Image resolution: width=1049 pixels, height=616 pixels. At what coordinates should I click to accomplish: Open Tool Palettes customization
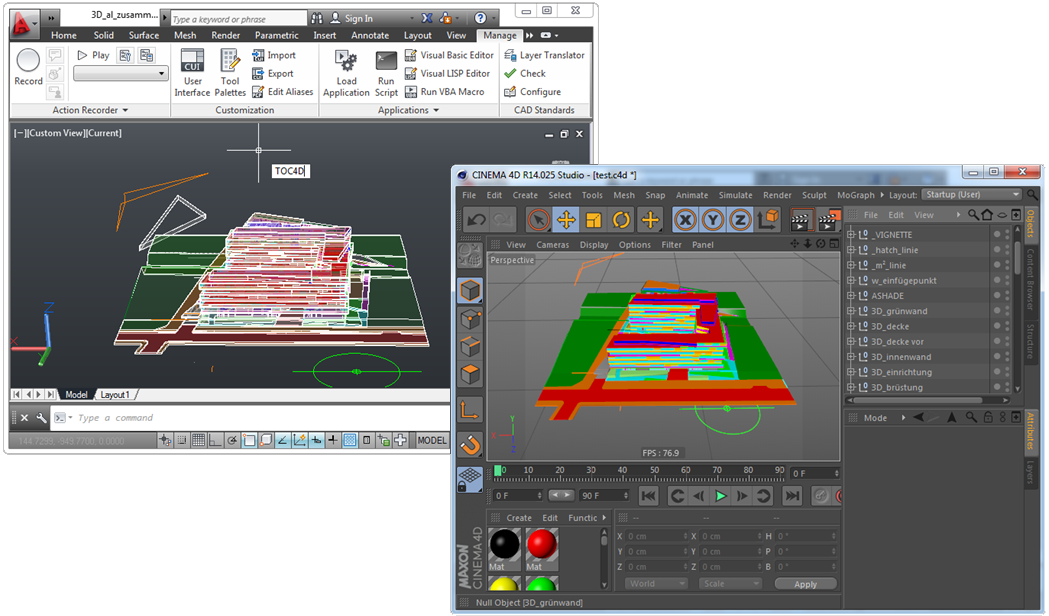(x=229, y=73)
